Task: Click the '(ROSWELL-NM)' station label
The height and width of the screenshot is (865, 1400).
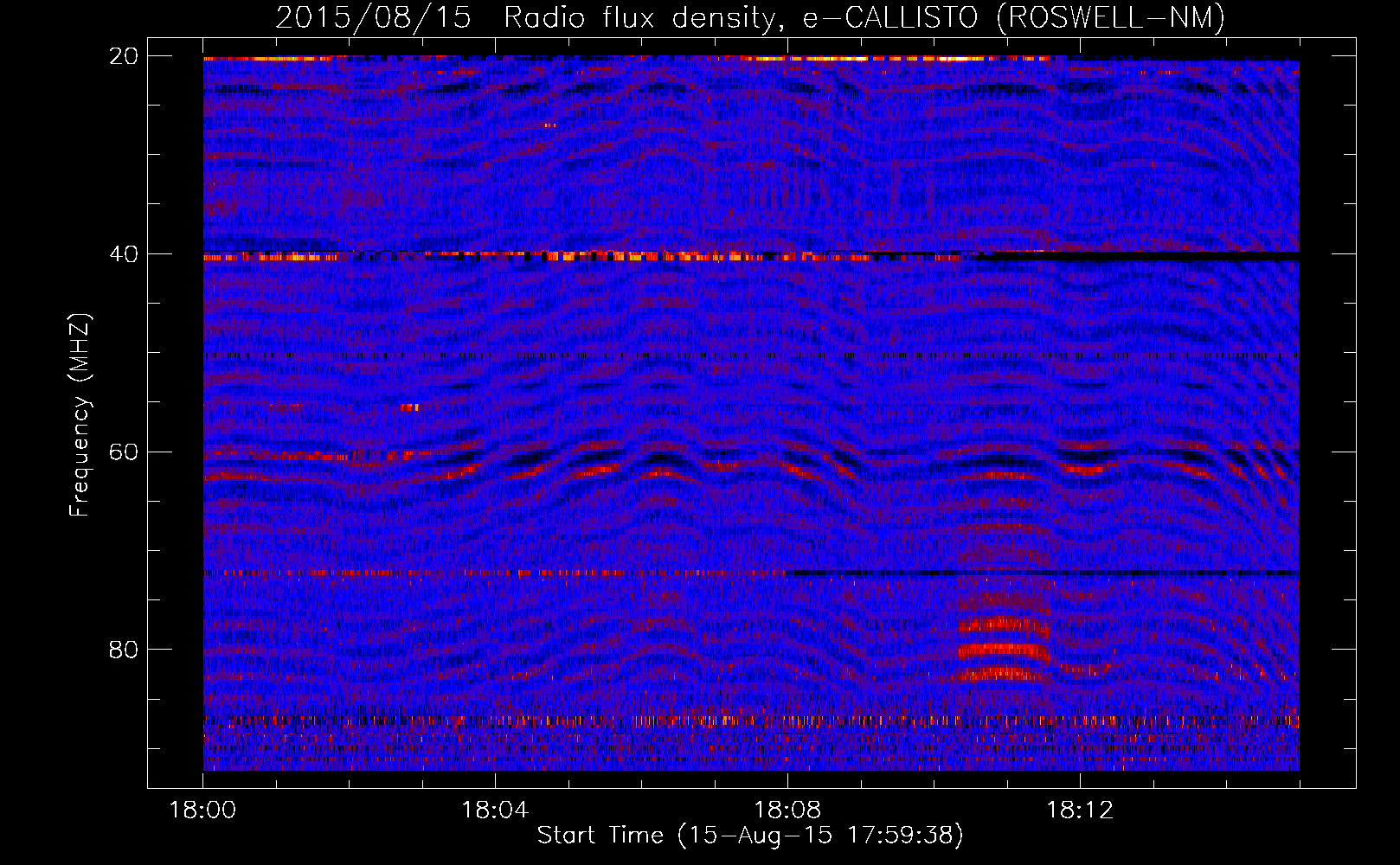Action: pyautogui.click(x=1111, y=17)
